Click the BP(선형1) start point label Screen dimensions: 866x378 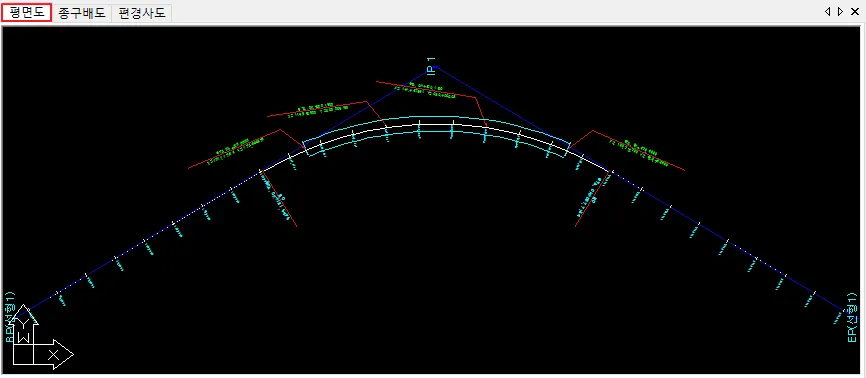click(10, 317)
